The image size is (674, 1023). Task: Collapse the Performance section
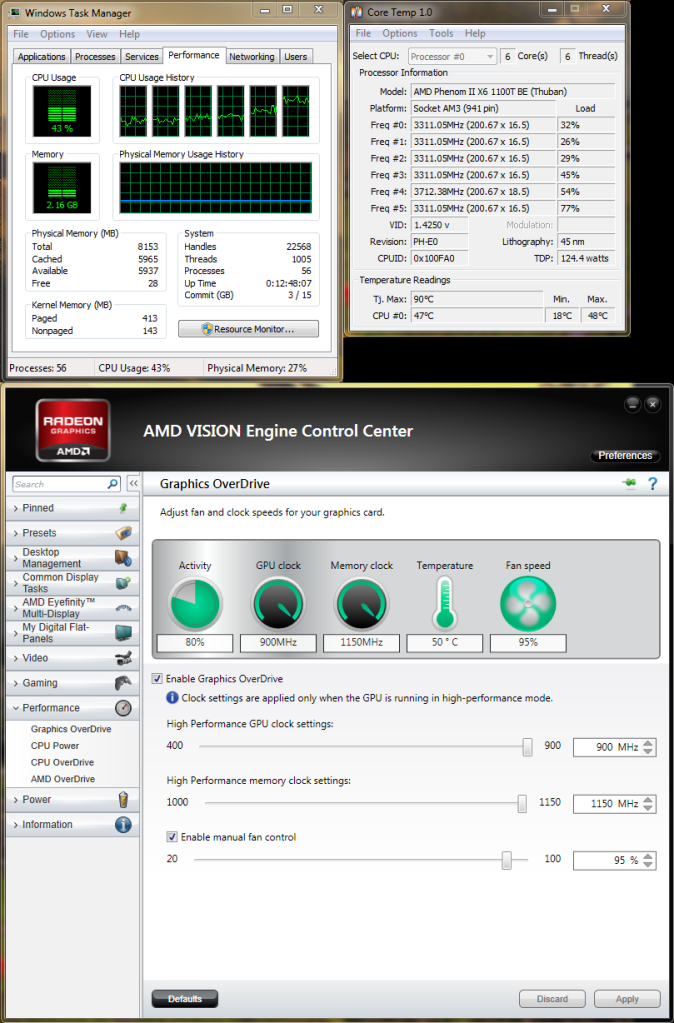(x=16, y=708)
